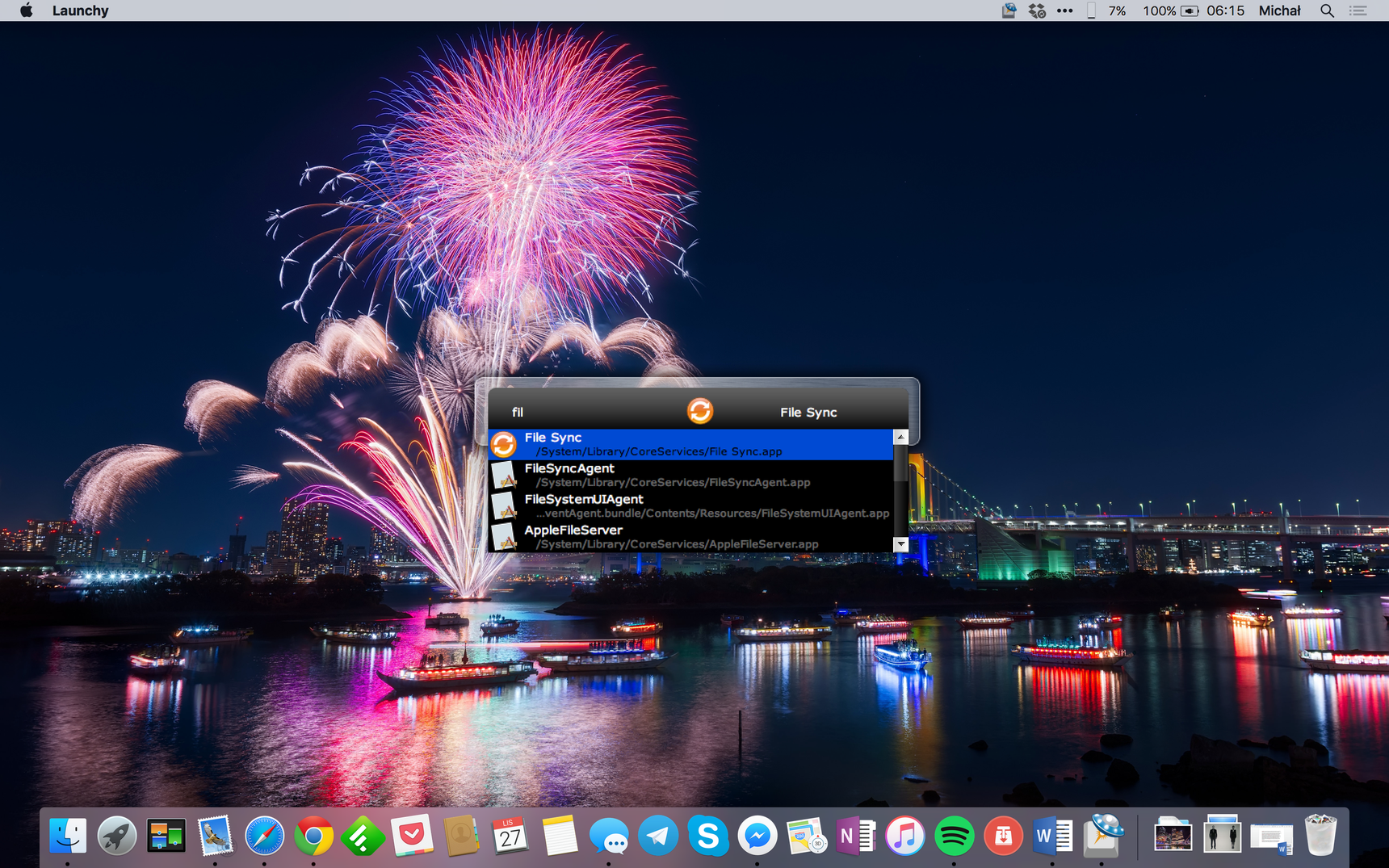
Task: Open Launchpad rocket icon in Dock
Action: point(117,836)
